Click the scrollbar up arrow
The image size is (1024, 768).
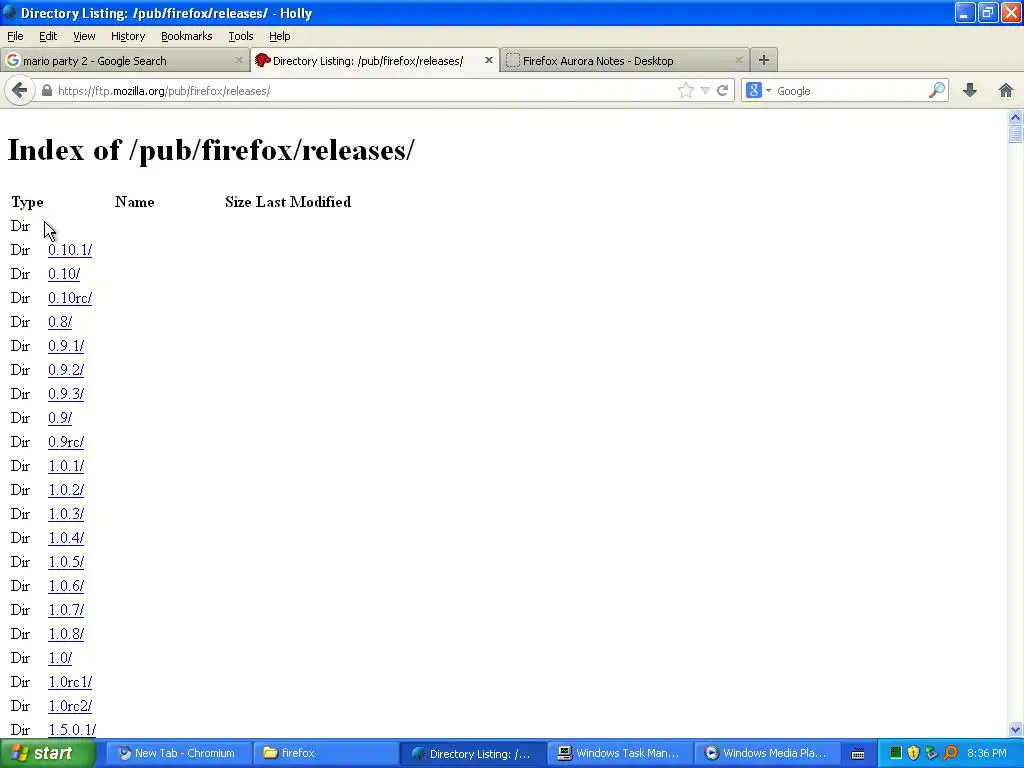coord(1015,118)
